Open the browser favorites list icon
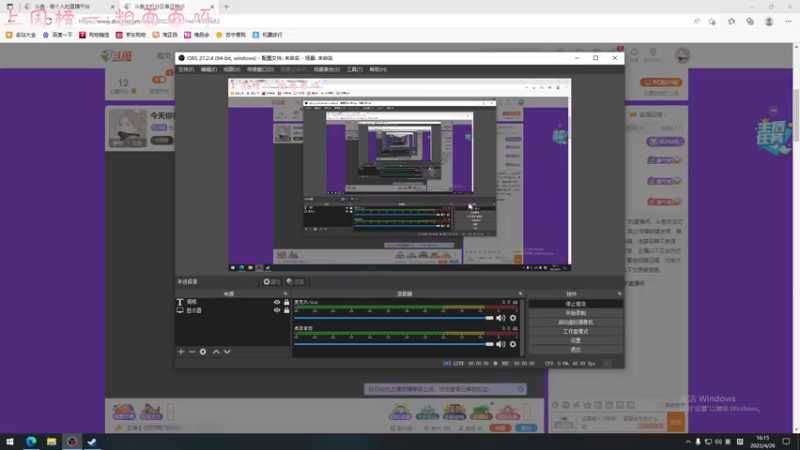Screen dimensions: 800x450 coord(732,21)
